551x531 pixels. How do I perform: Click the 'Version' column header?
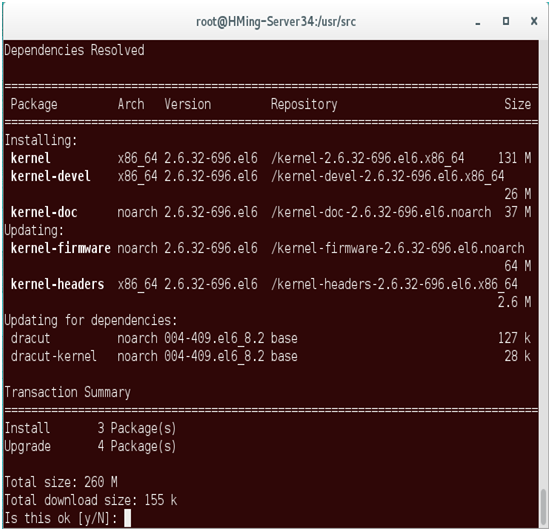[x=188, y=104]
